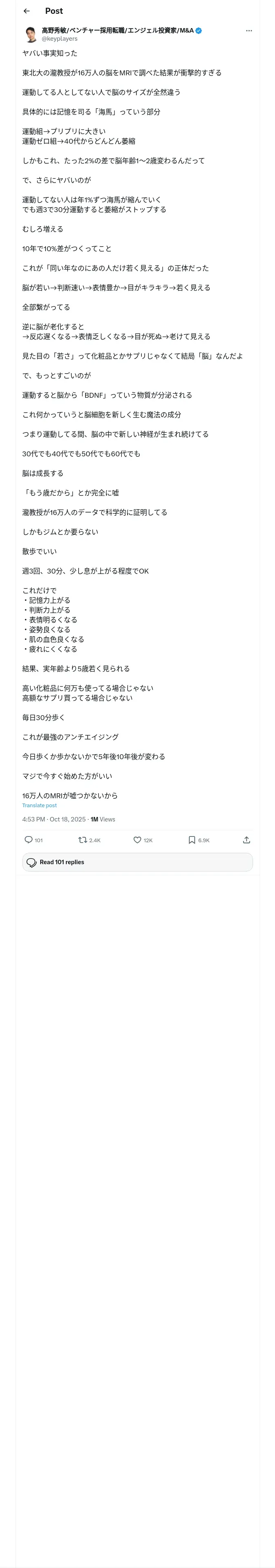The image size is (275, 1568).
Task: Bookmark this post
Action: tap(191, 839)
